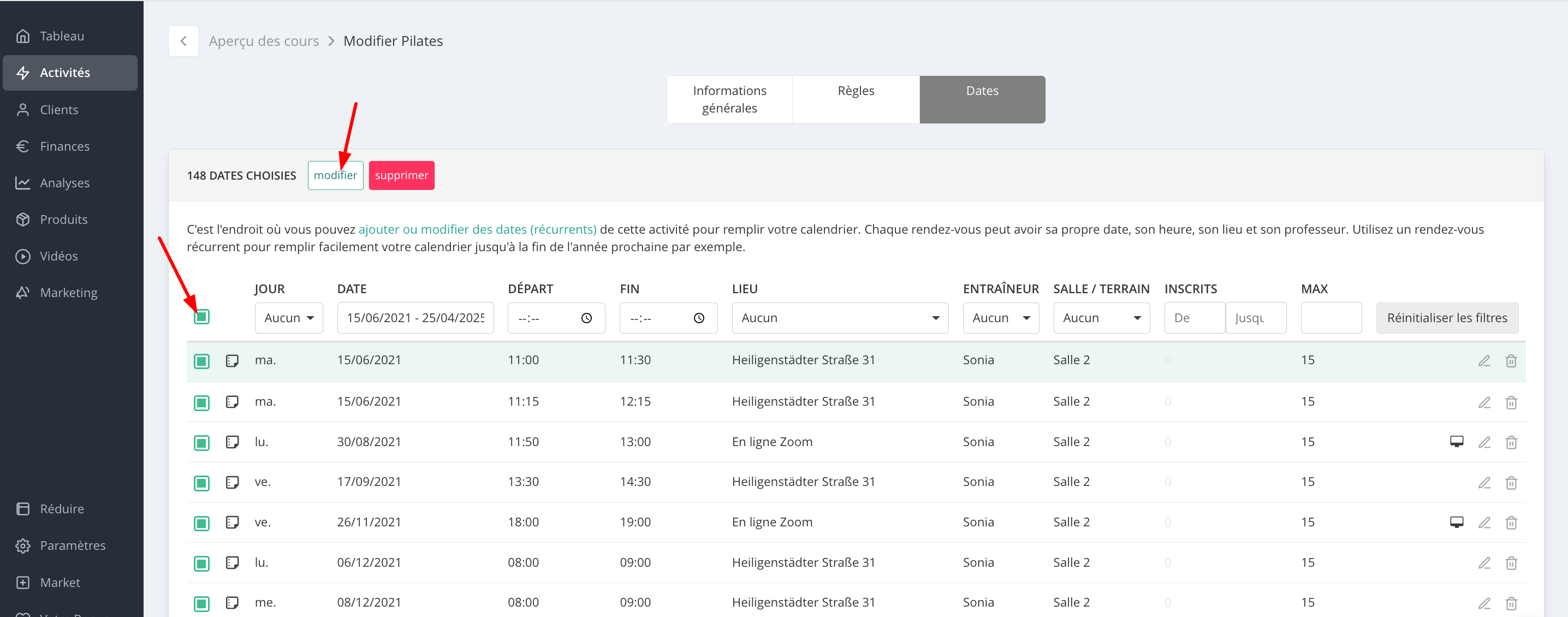The image size is (1568, 617).
Task: Click the ajouter ou modifier des dates link
Action: point(477,229)
